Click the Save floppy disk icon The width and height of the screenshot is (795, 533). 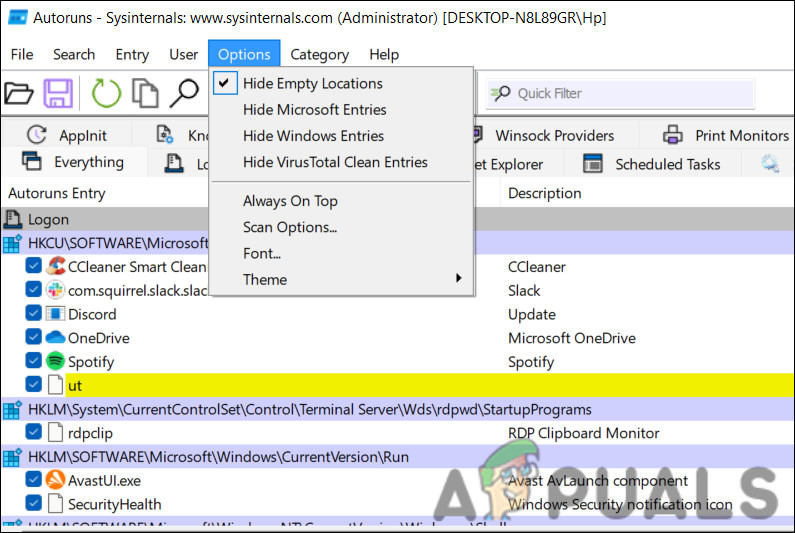pos(58,93)
